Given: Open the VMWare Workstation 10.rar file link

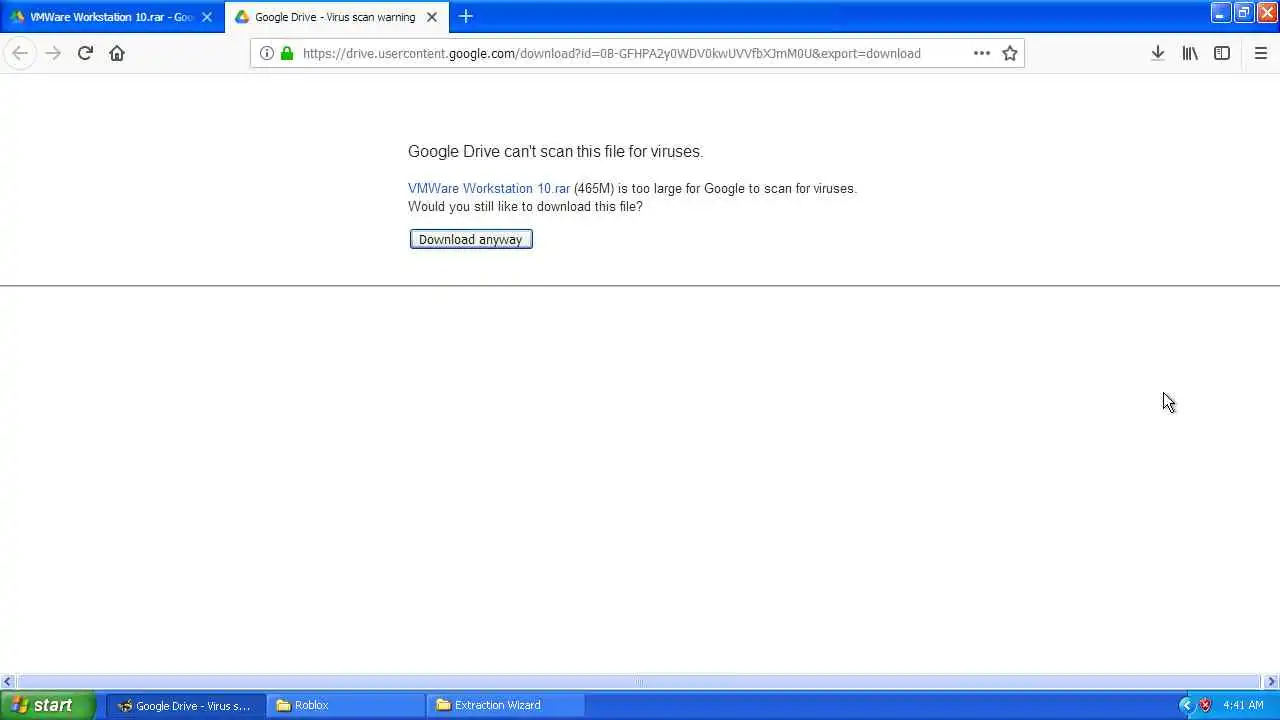Looking at the screenshot, I should tap(489, 188).
